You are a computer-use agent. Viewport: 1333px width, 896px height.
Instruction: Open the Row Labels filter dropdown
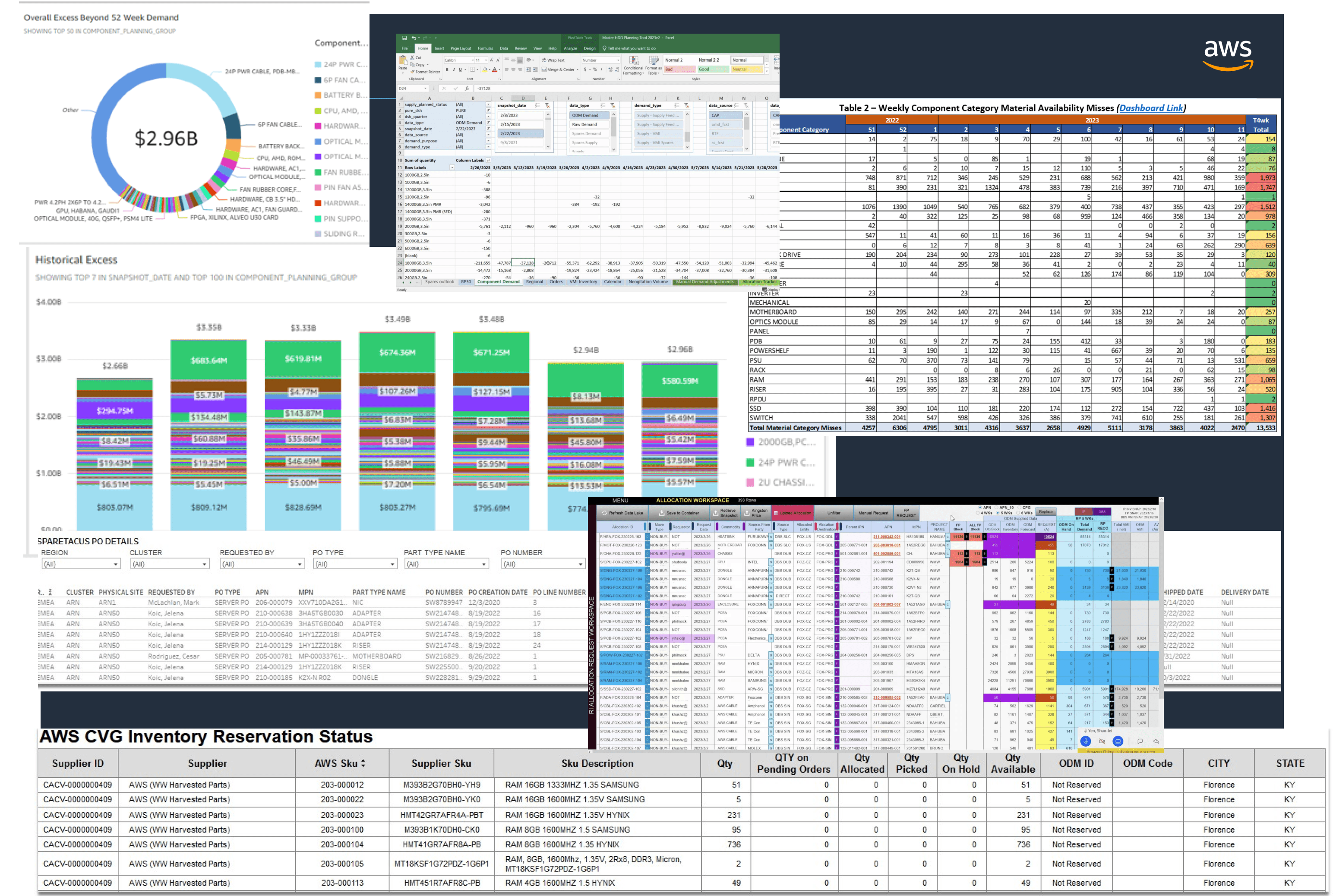[x=452, y=168]
